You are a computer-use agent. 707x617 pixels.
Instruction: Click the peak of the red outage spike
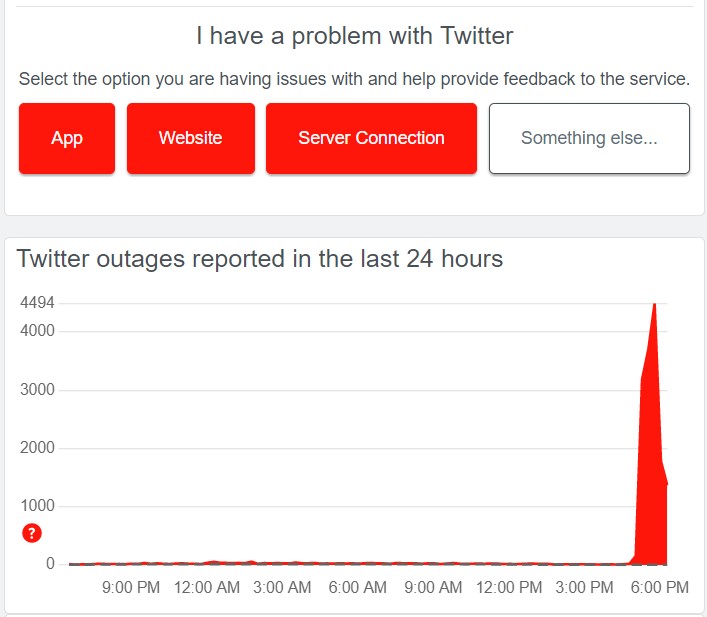pyautogui.click(x=654, y=304)
